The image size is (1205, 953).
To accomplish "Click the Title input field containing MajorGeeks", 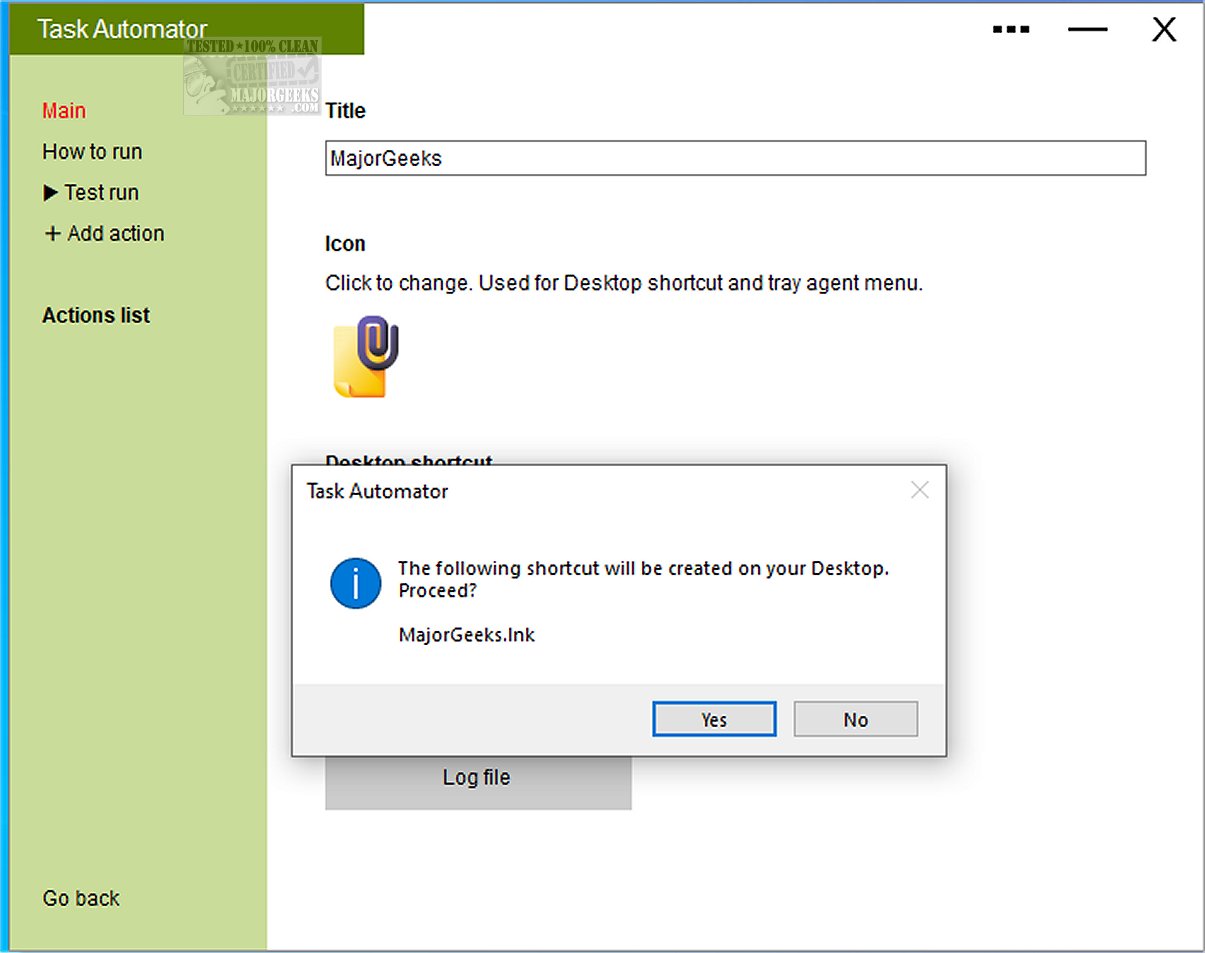I will point(735,158).
